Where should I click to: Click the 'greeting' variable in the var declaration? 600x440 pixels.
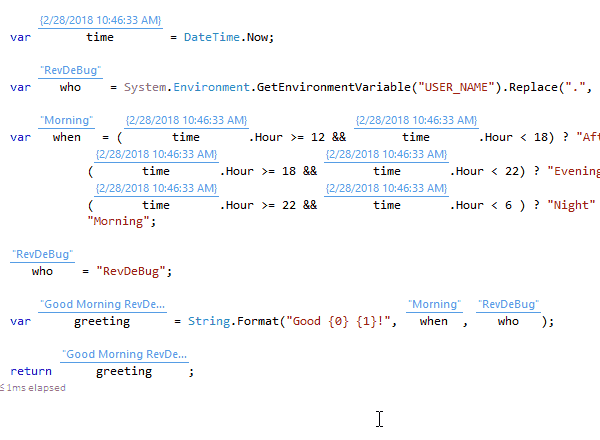(102, 322)
